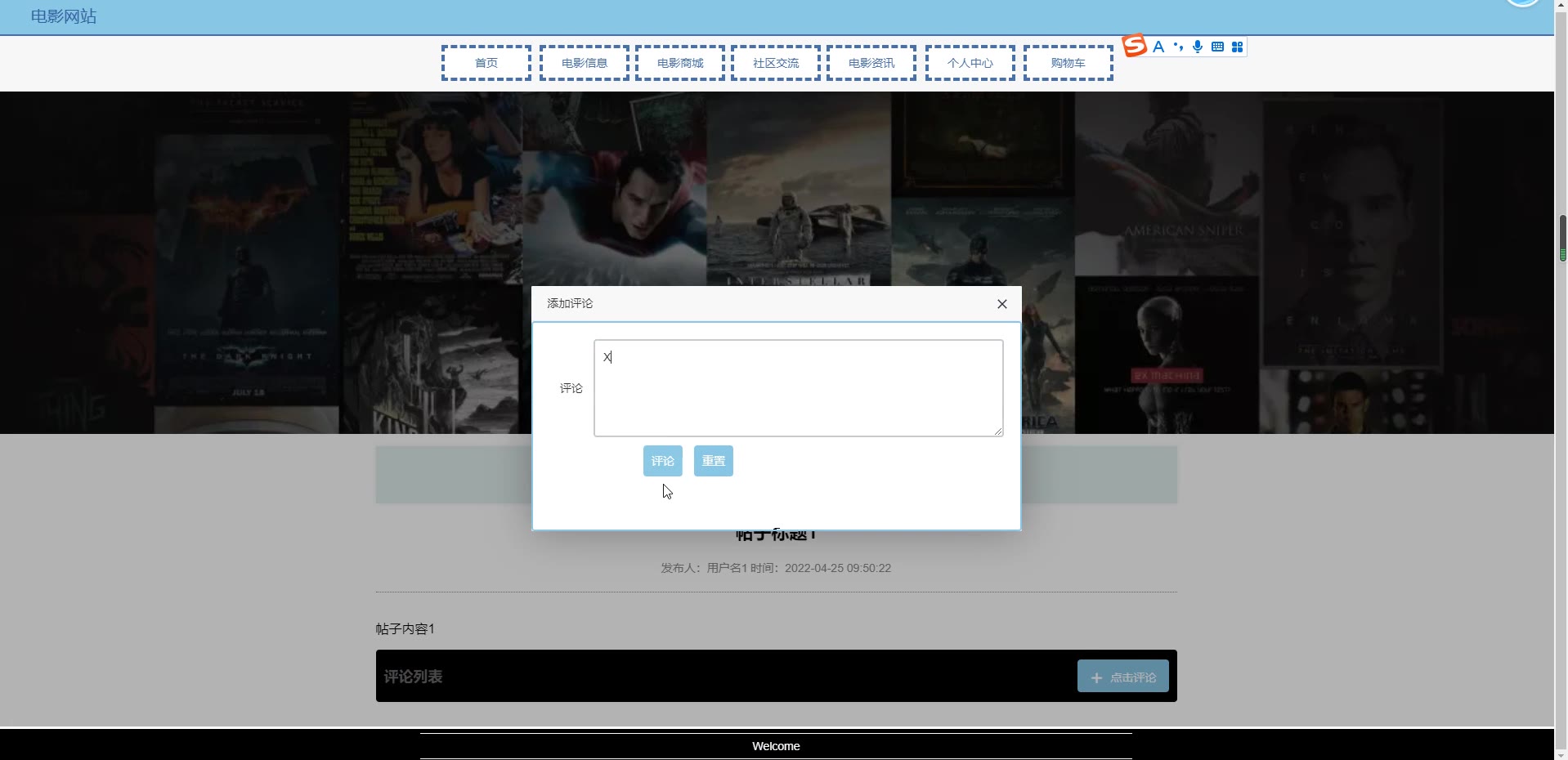Click the 电影网站 site title
1568x760 pixels.
tap(64, 16)
